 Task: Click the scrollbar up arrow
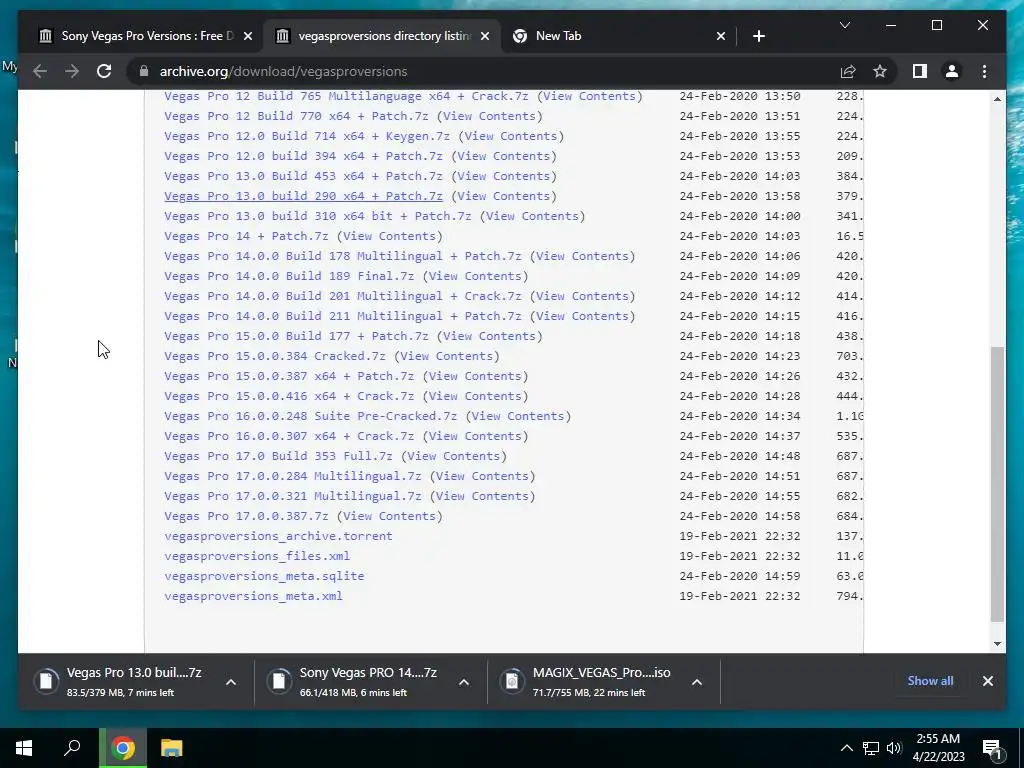(997, 99)
